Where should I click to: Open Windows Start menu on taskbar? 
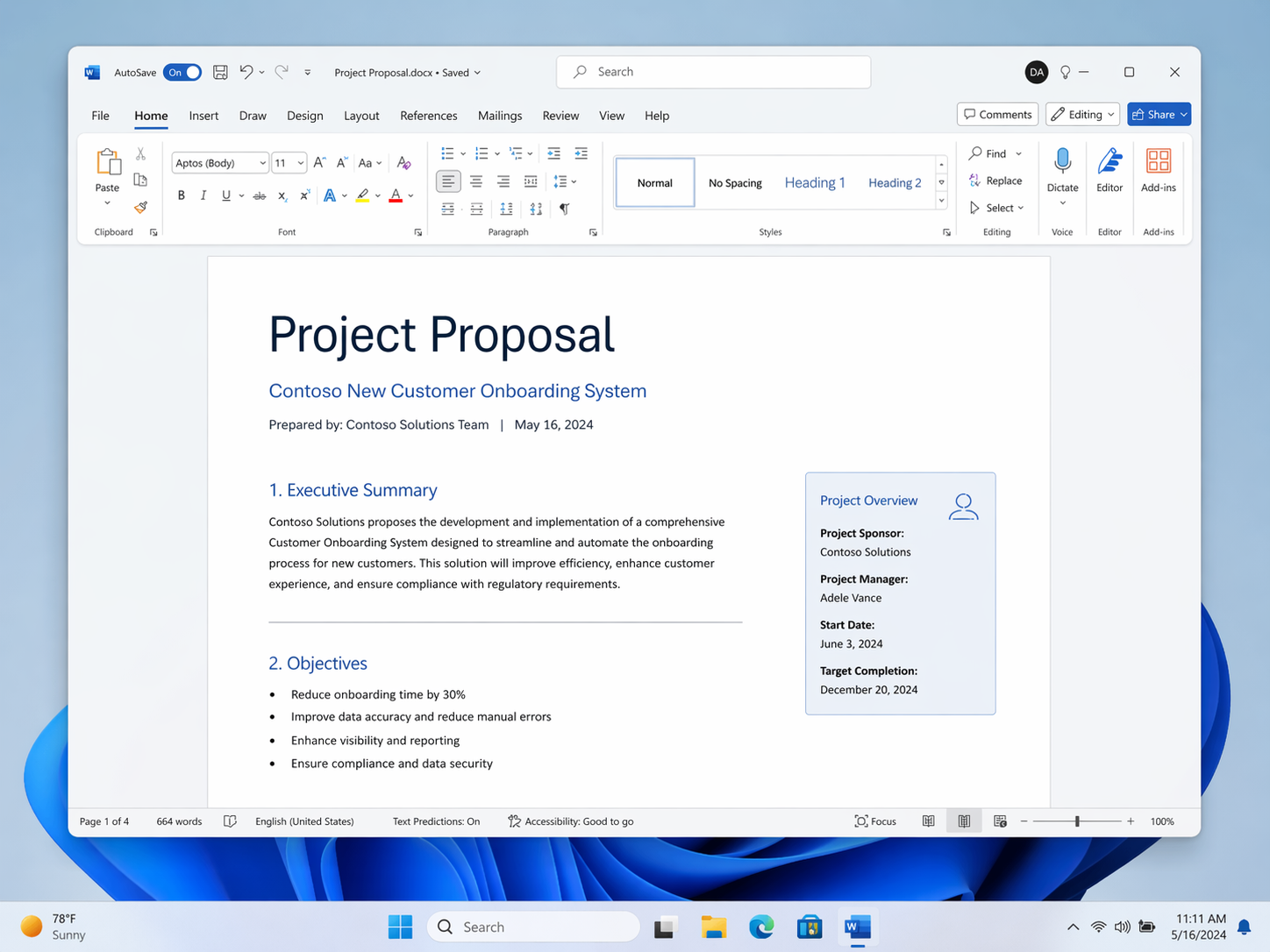coord(400,927)
